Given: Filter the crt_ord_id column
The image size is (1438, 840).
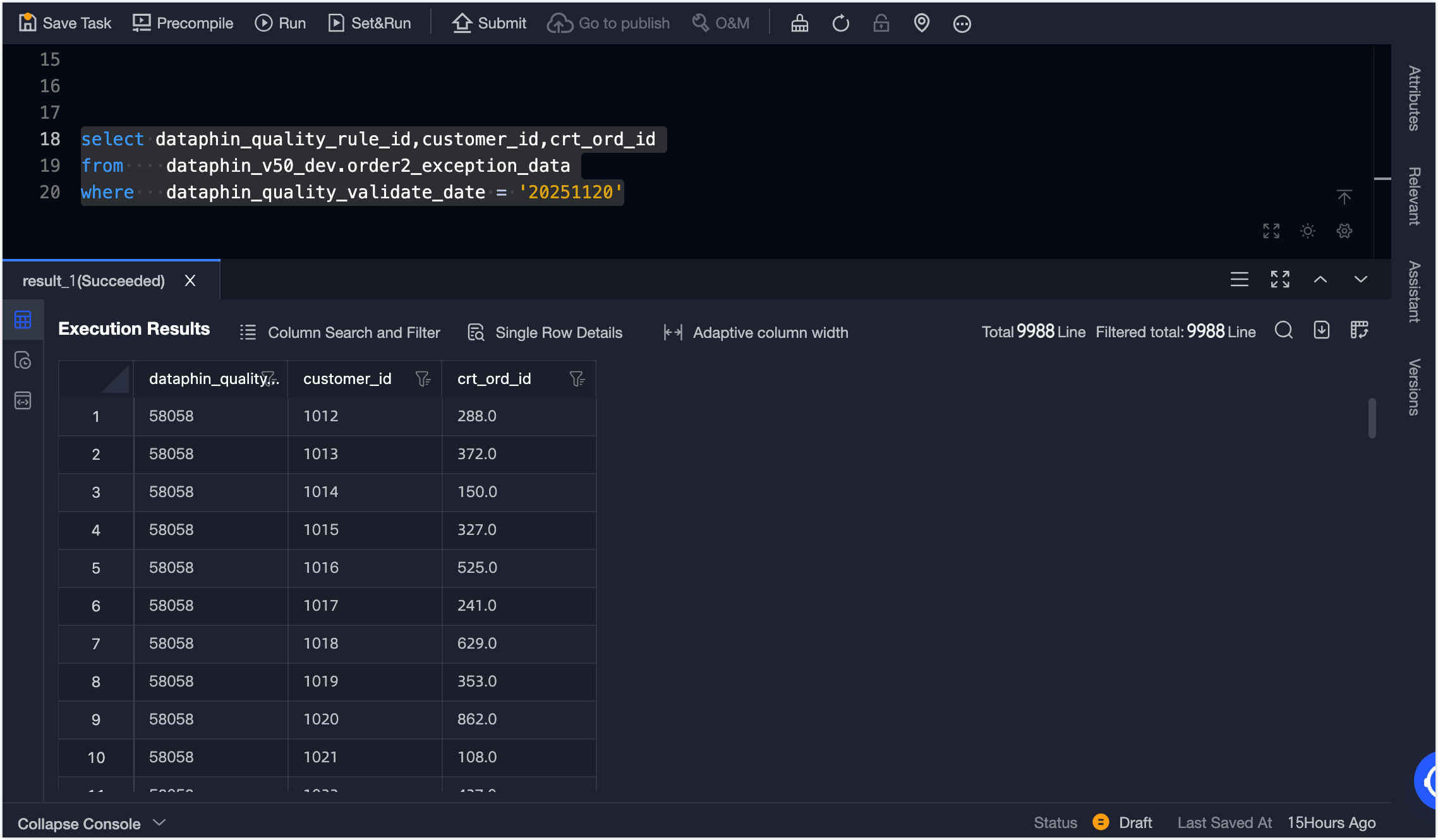Looking at the screenshot, I should (577, 378).
